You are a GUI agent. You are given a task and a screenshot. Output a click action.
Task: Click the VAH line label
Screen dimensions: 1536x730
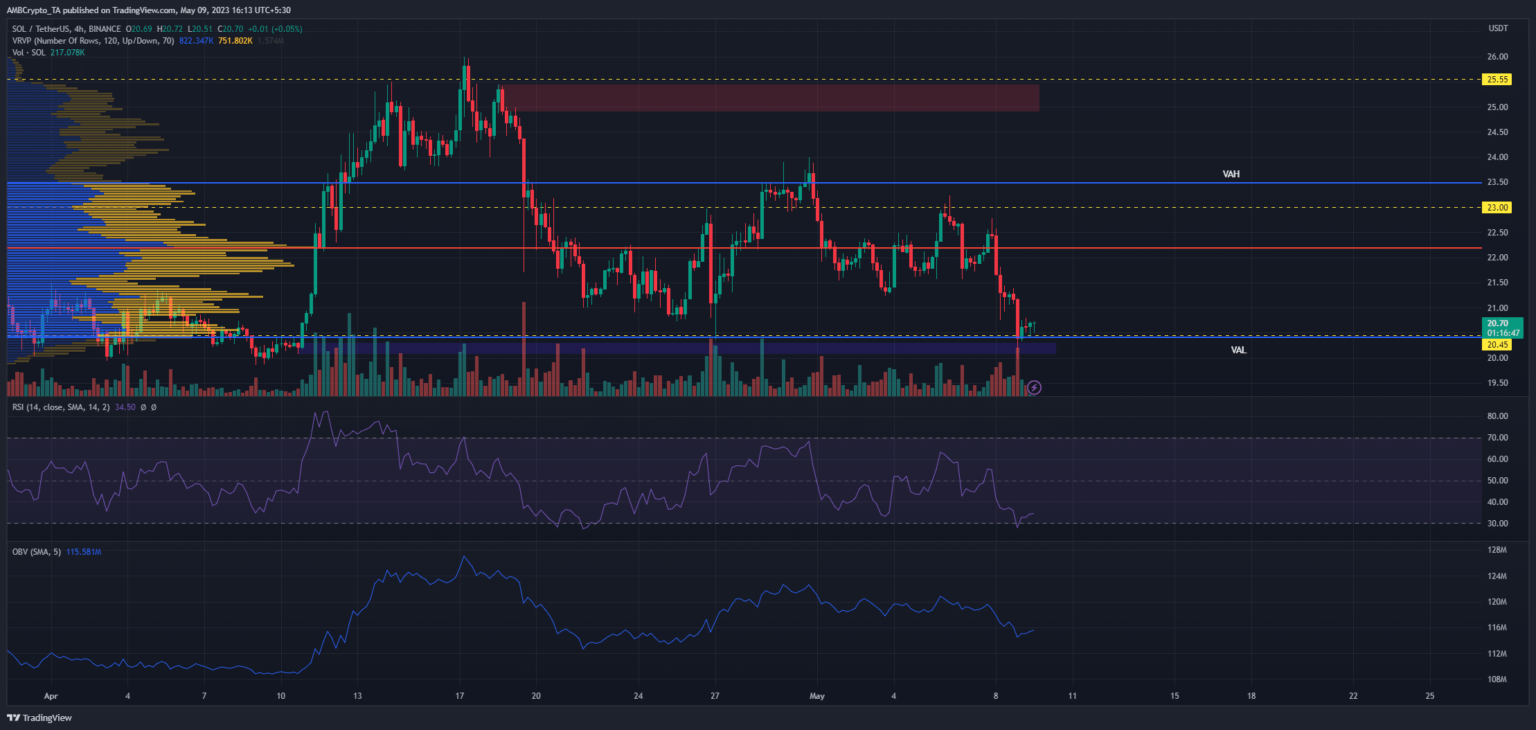click(x=1231, y=174)
